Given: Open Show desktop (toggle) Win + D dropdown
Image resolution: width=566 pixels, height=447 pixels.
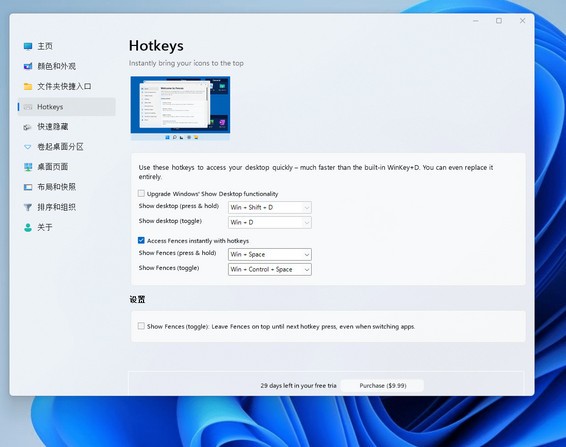Looking at the screenshot, I should (270, 222).
